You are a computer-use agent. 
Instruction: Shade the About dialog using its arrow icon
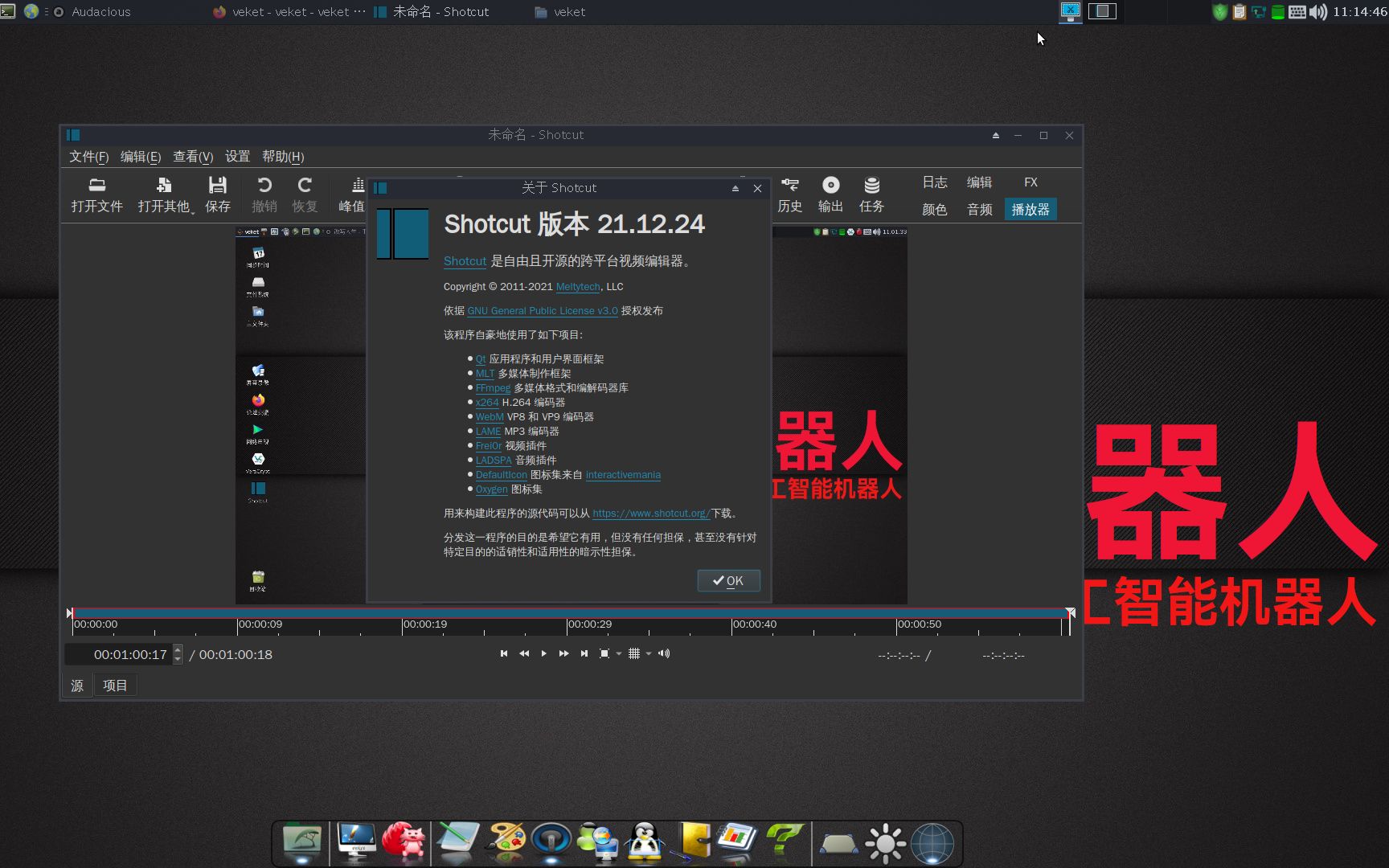point(735,188)
